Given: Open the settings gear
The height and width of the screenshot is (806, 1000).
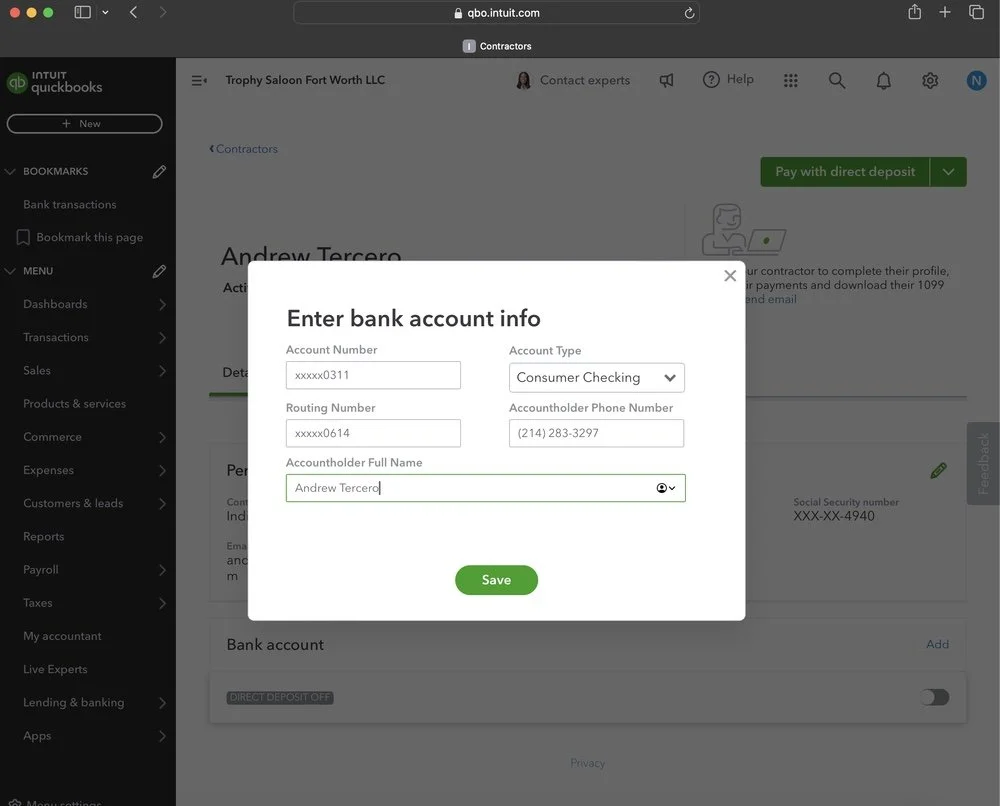Looking at the screenshot, I should pos(930,80).
